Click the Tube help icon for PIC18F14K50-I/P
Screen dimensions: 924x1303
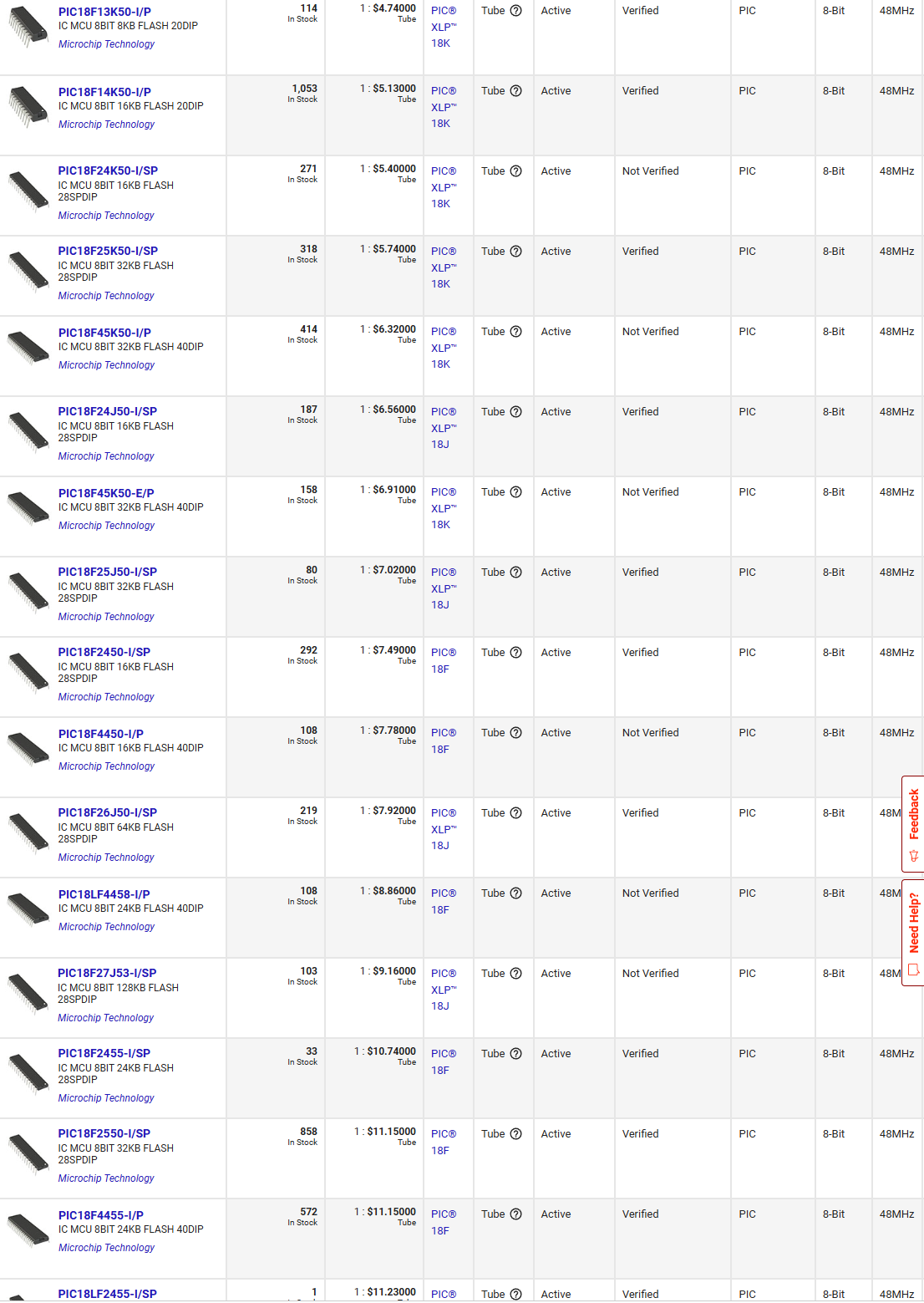tap(515, 91)
